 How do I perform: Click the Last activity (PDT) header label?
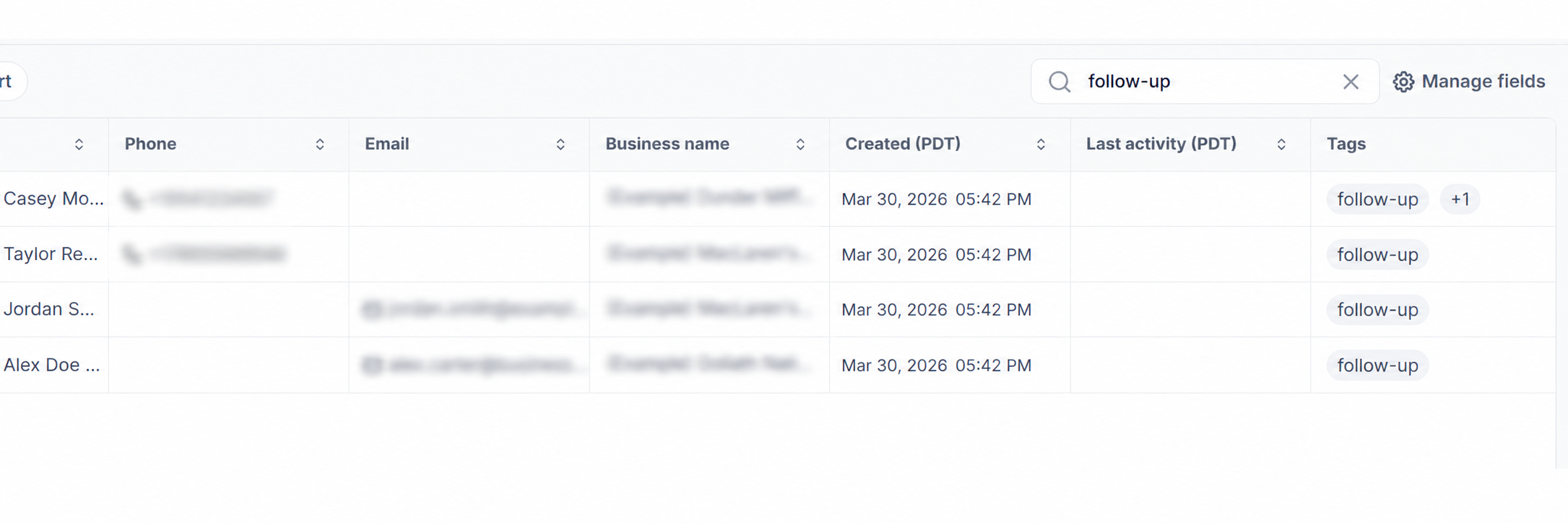point(1161,144)
